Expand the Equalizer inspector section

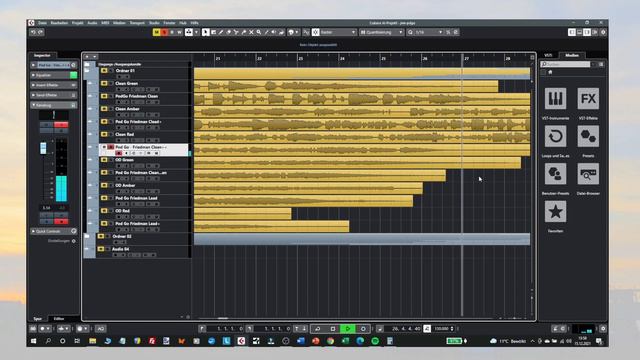pos(54,75)
